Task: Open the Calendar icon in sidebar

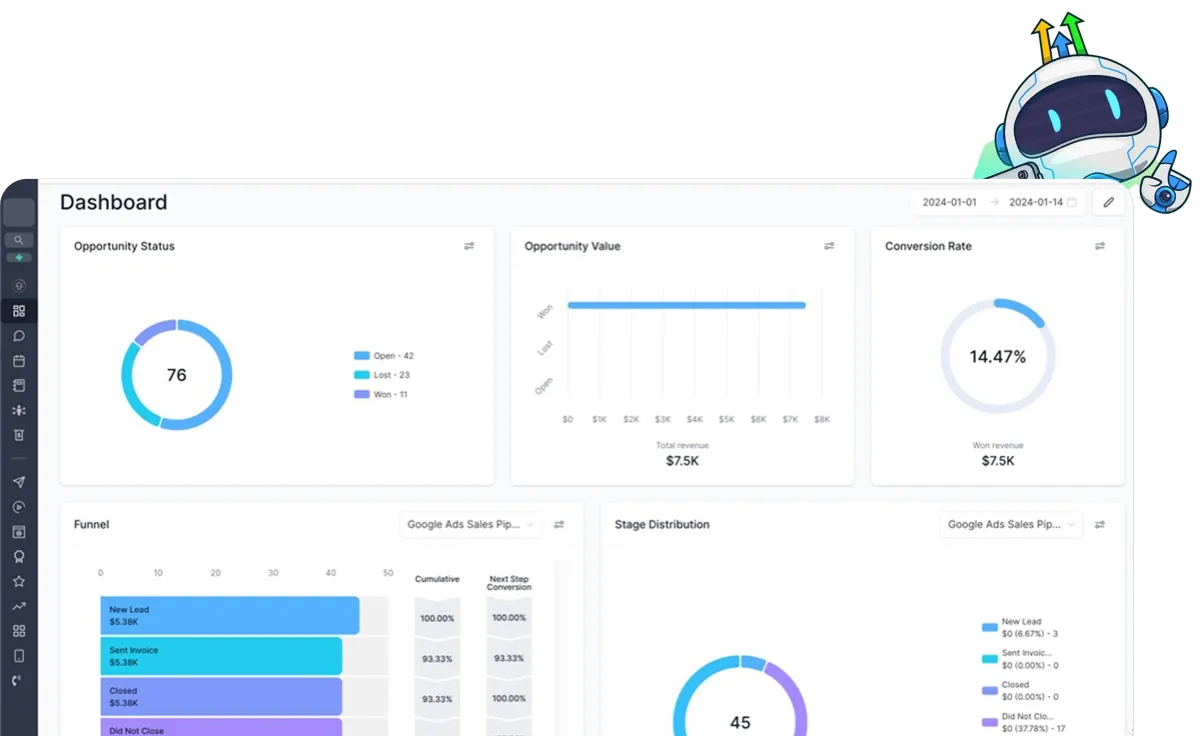Action: coord(18,361)
